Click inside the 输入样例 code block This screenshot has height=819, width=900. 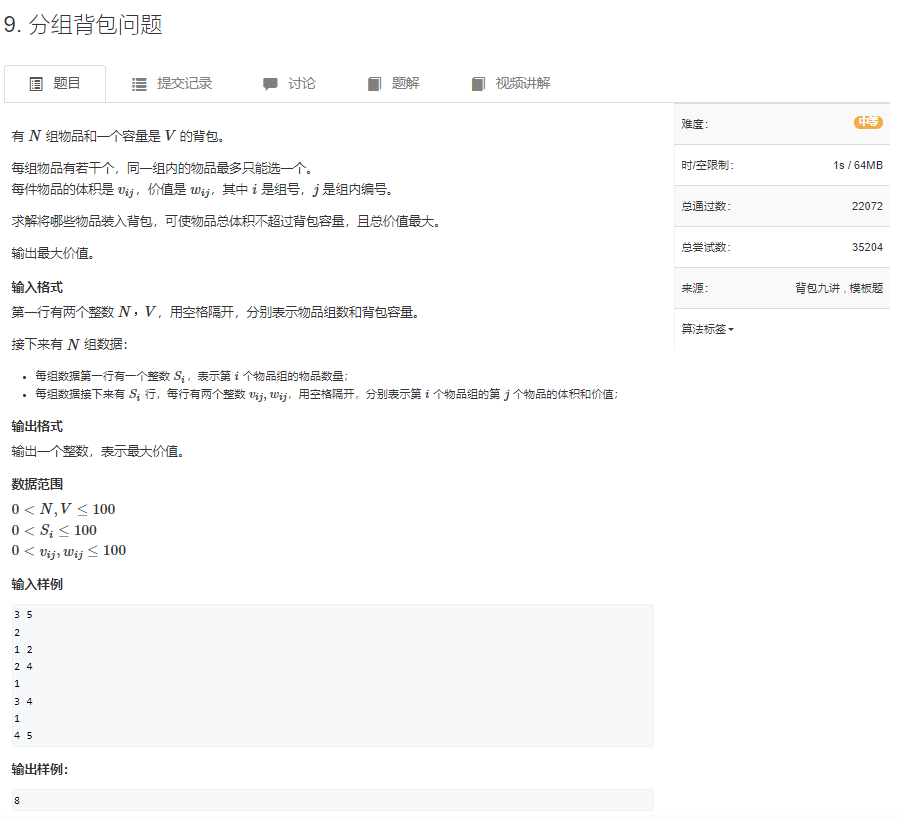(330, 675)
